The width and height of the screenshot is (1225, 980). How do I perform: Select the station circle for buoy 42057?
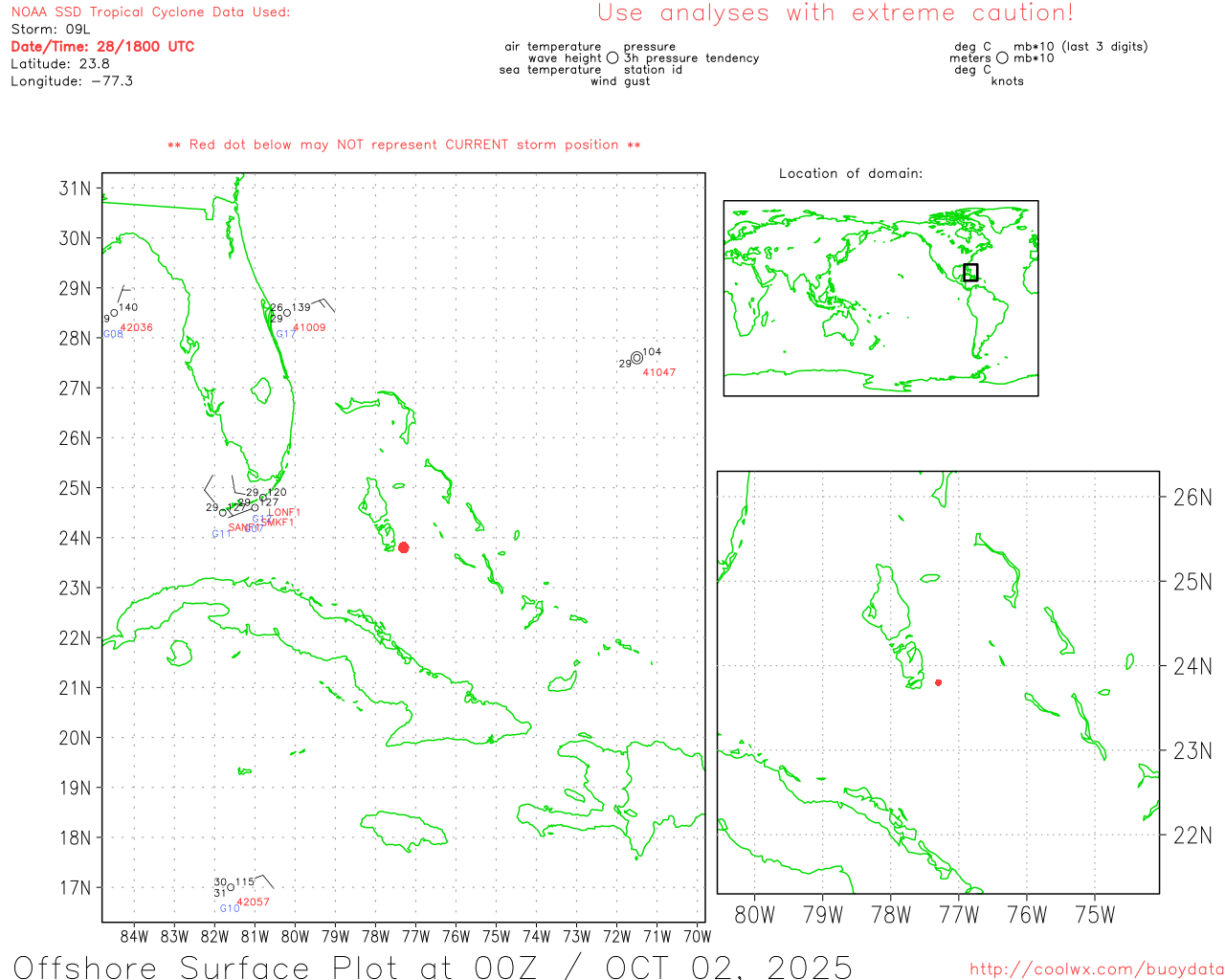[231, 887]
